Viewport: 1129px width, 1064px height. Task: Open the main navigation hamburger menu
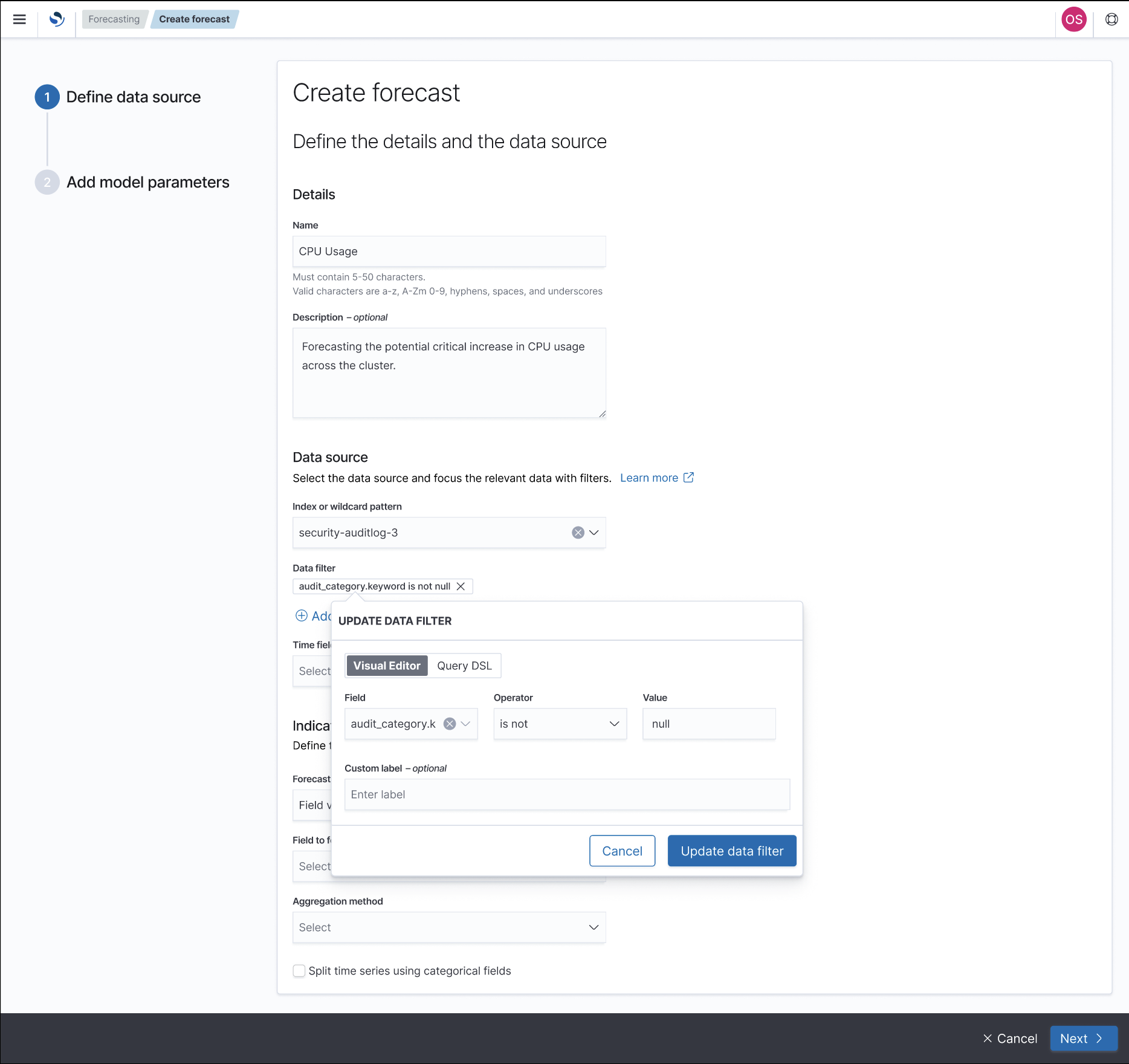coord(20,19)
